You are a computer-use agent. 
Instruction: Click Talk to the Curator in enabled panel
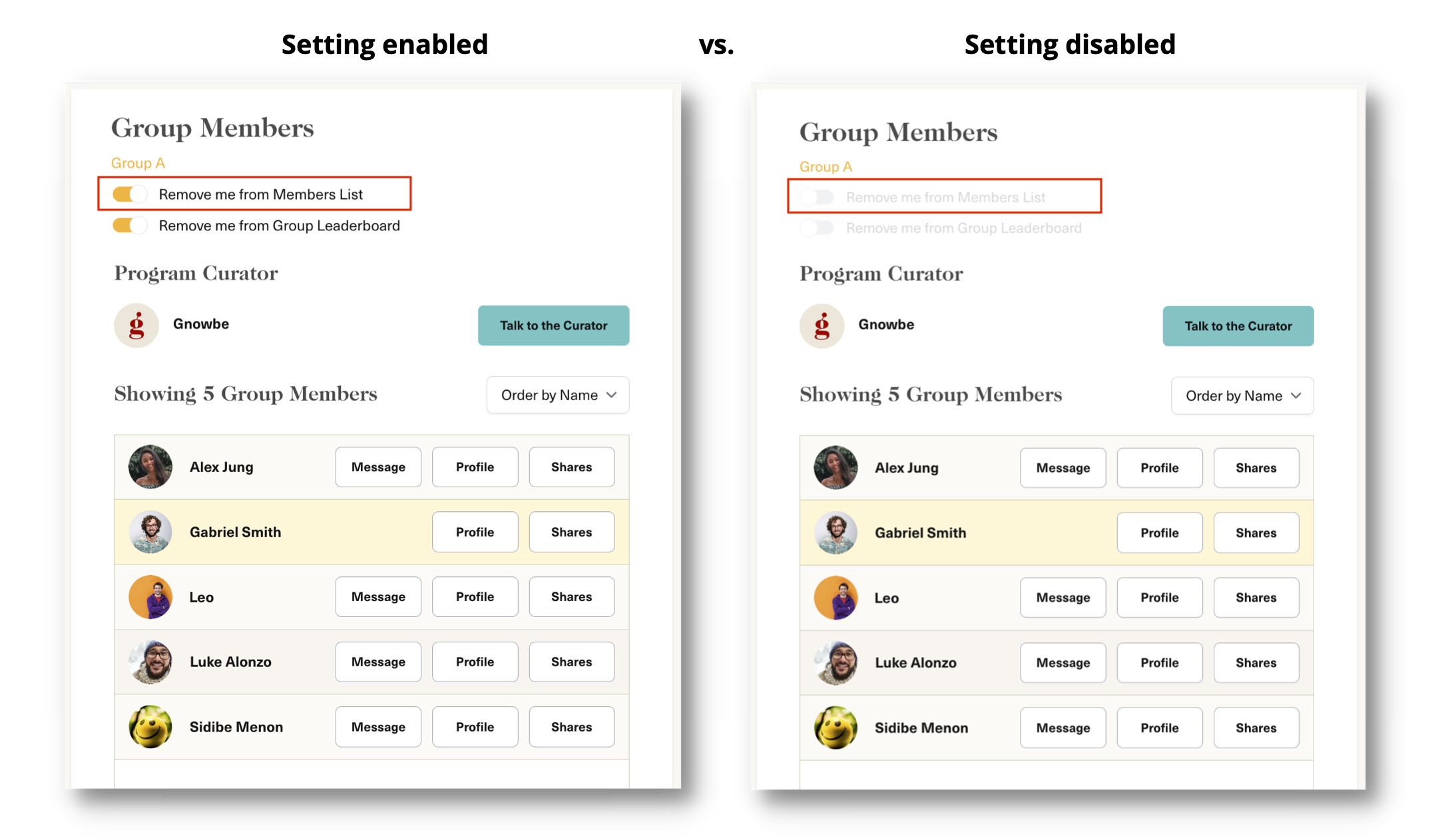553,325
